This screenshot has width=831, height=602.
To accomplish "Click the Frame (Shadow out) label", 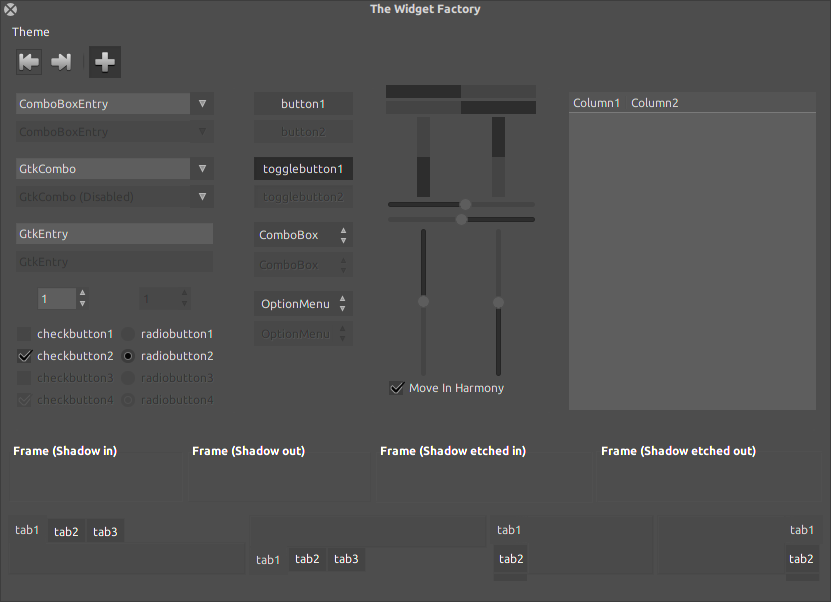I will point(248,451).
